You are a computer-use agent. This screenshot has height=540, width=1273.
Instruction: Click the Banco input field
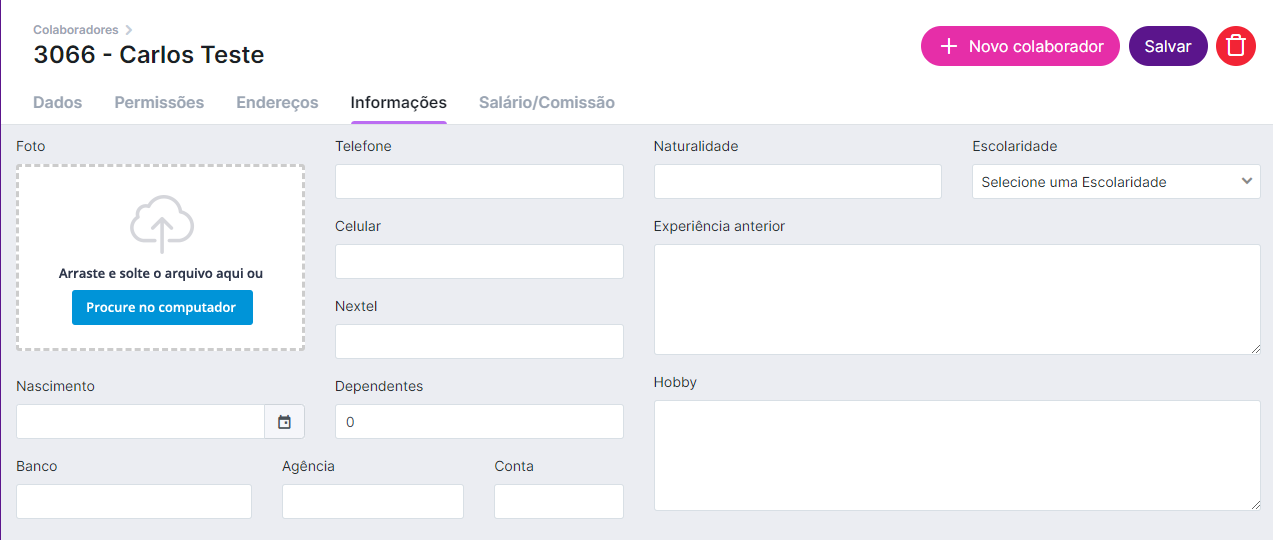point(134,502)
